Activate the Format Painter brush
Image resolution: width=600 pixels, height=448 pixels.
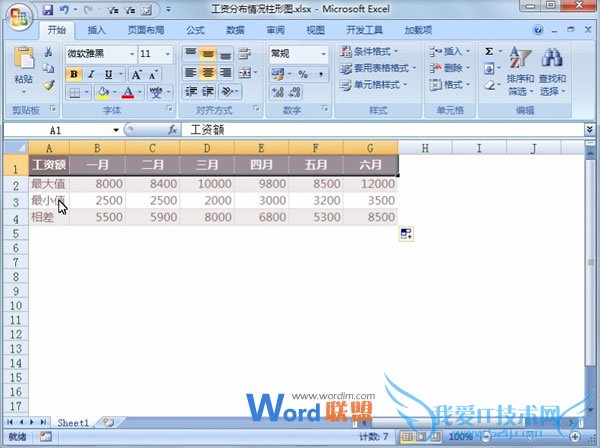[x=49, y=85]
